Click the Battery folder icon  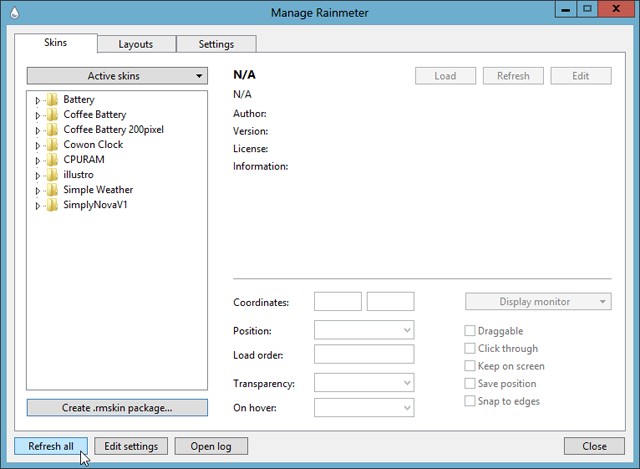52,99
